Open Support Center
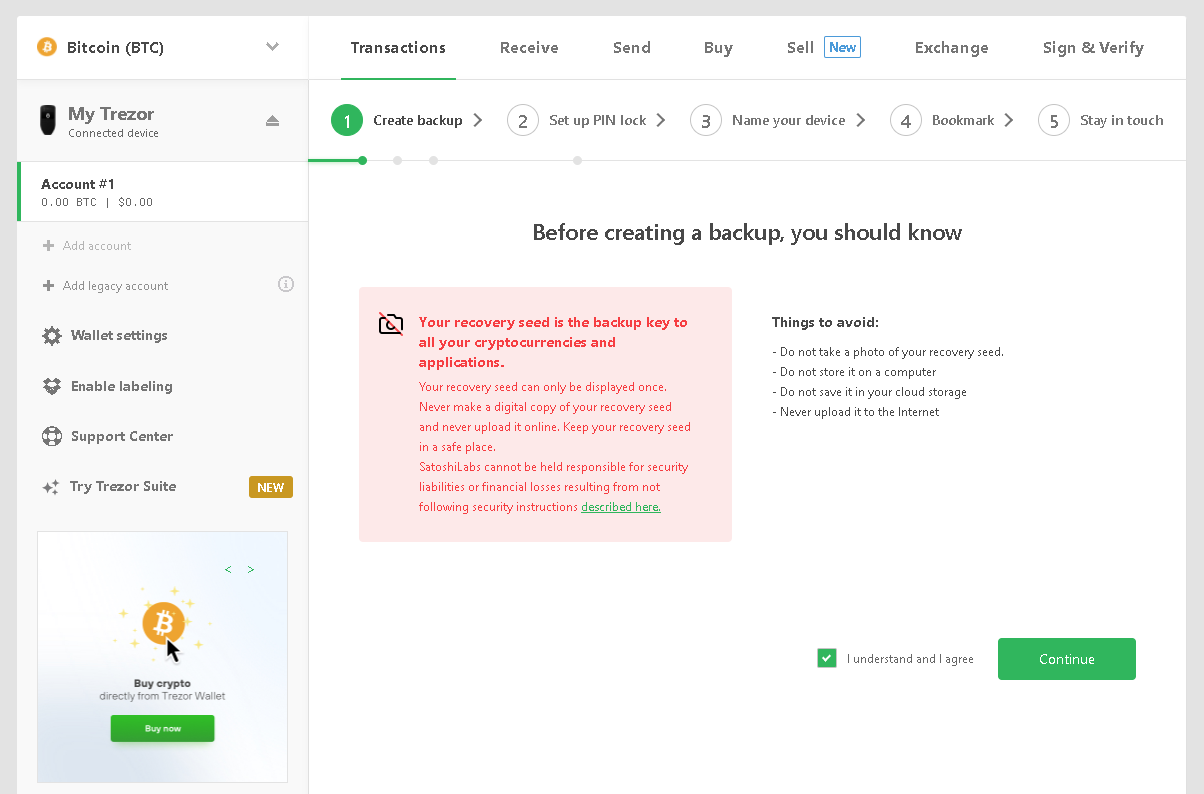Screen dimensions: 1204x794 point(122,436)
